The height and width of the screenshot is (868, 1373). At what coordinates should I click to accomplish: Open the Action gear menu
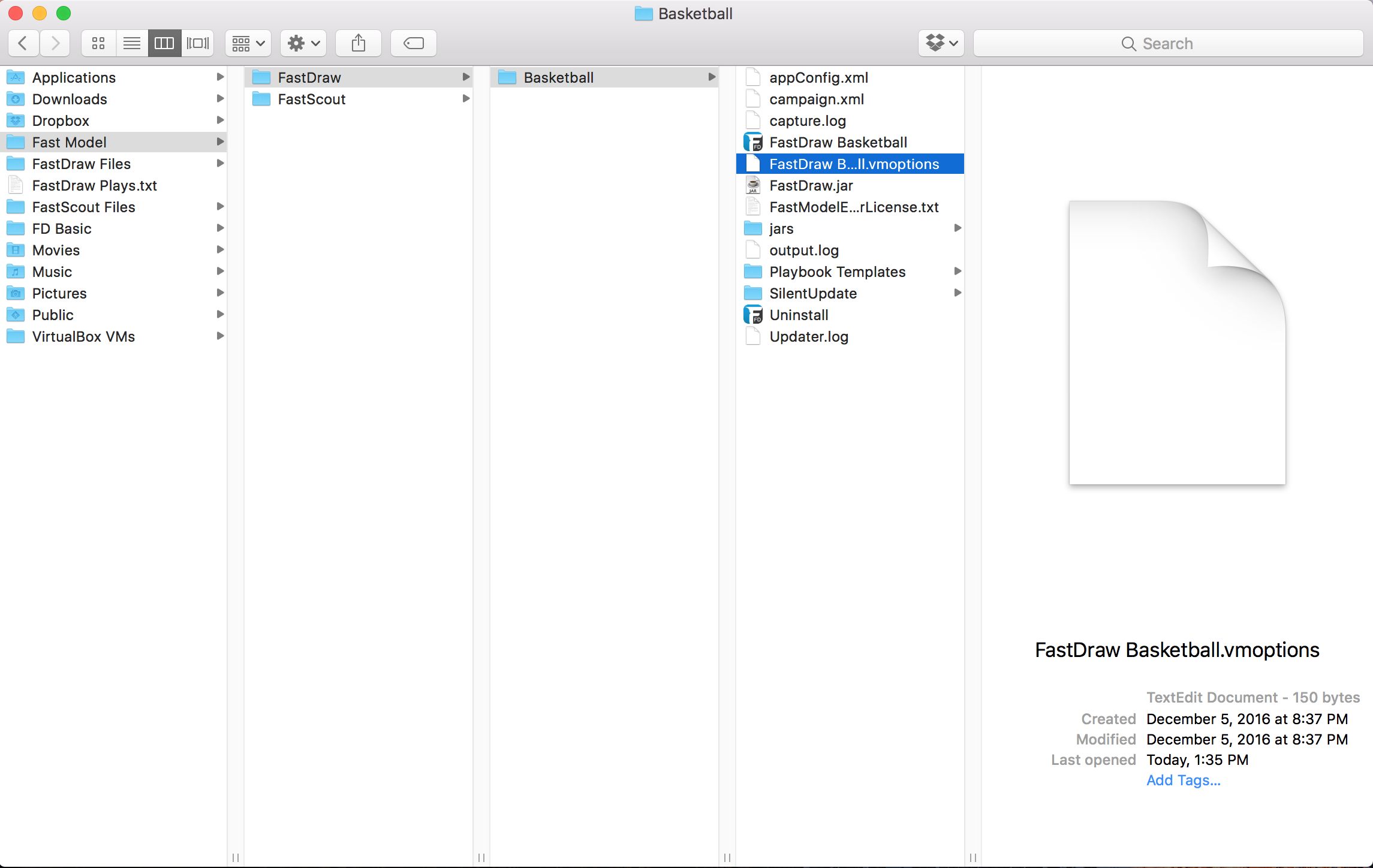click(303, 43)
